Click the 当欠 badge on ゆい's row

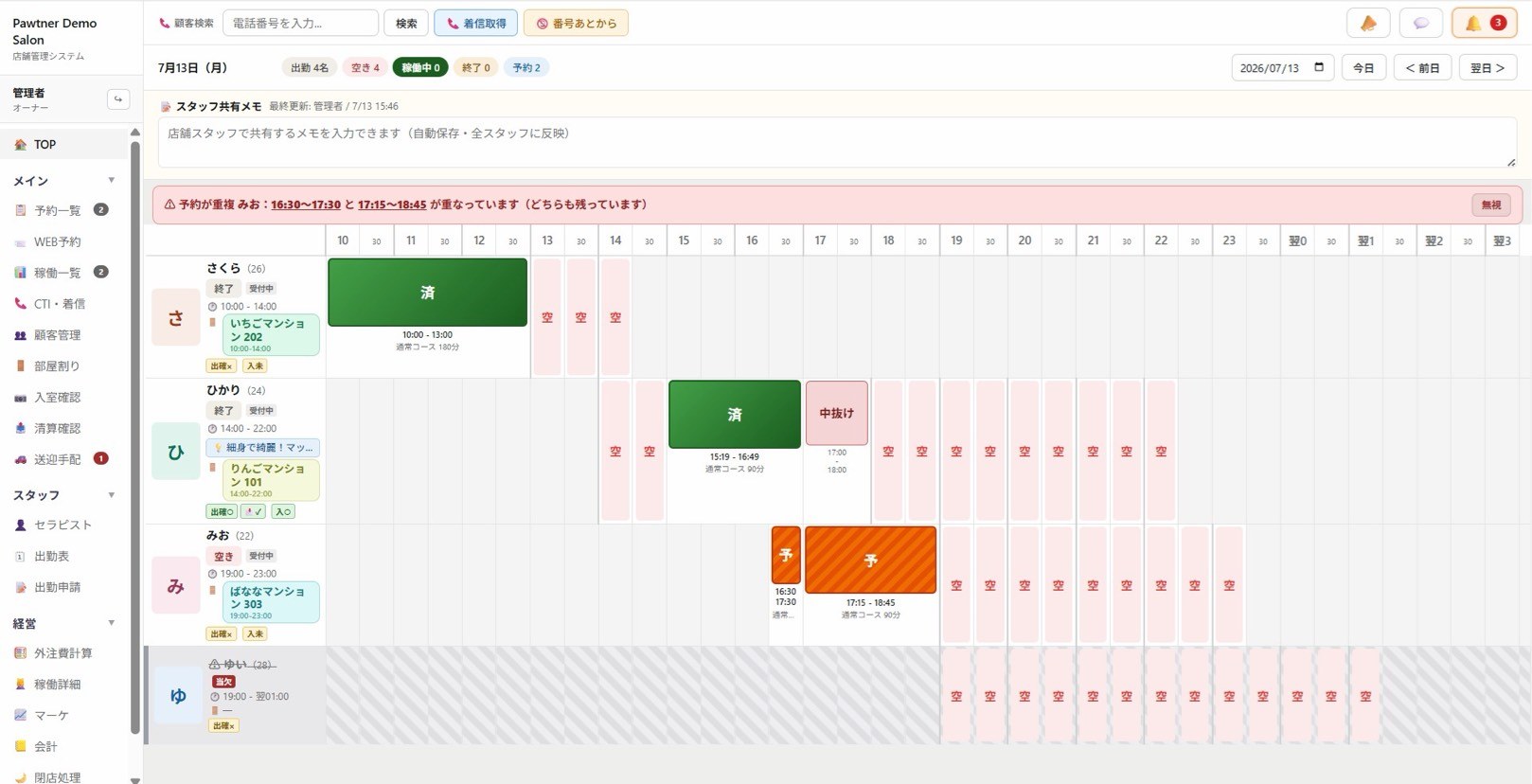click(x=223, y=682)
